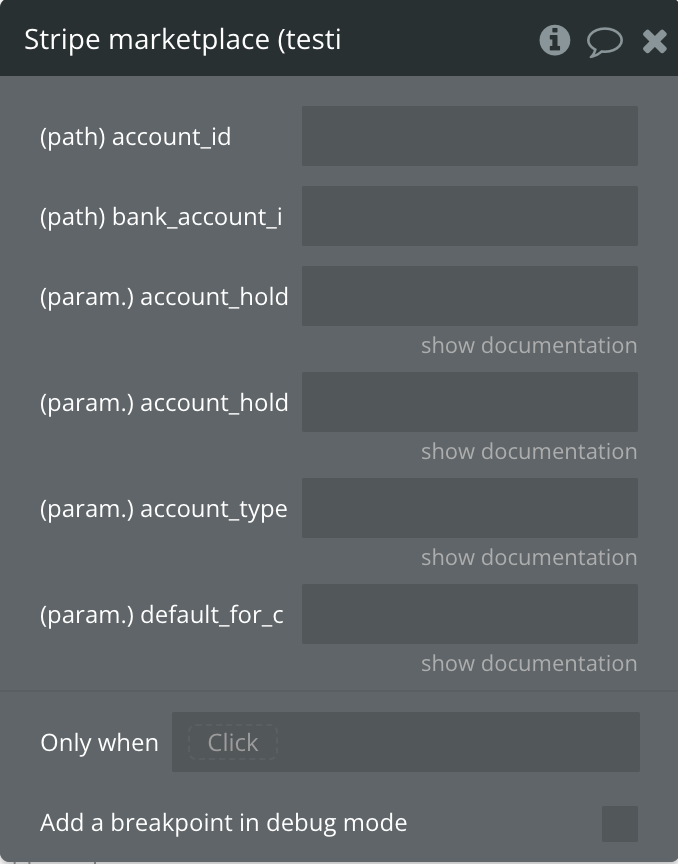Image resolution: width=678 pixels, height=864 pixels.
Task: Focus the (param.) account_type input field
Action: 470,508
